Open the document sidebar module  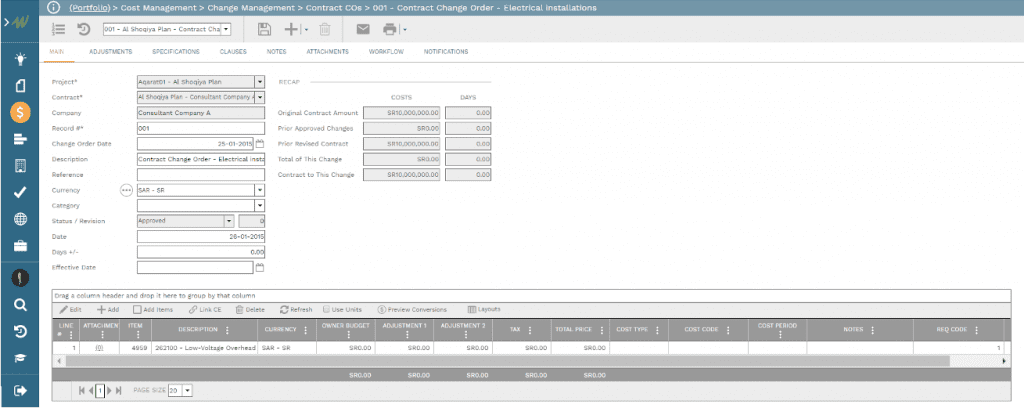[x=20, y=86]
